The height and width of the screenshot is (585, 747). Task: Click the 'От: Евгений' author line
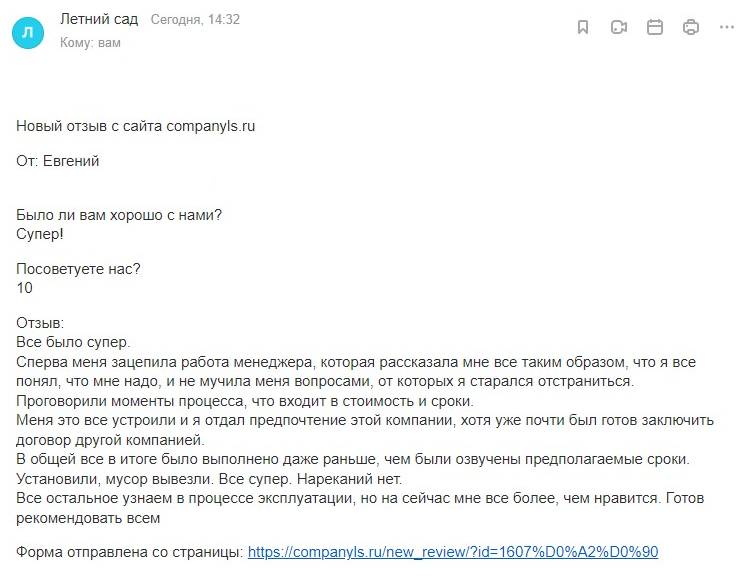click(x=58, y=161)
